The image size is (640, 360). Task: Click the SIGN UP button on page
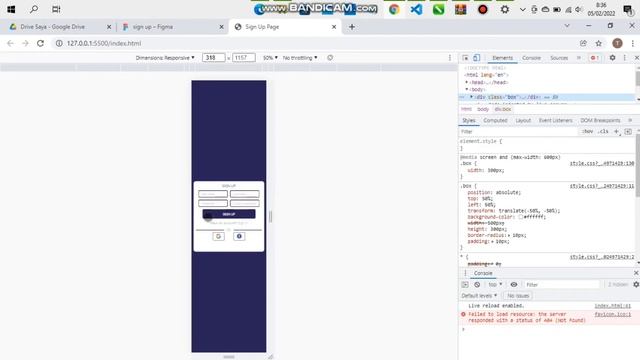point(229,214)
